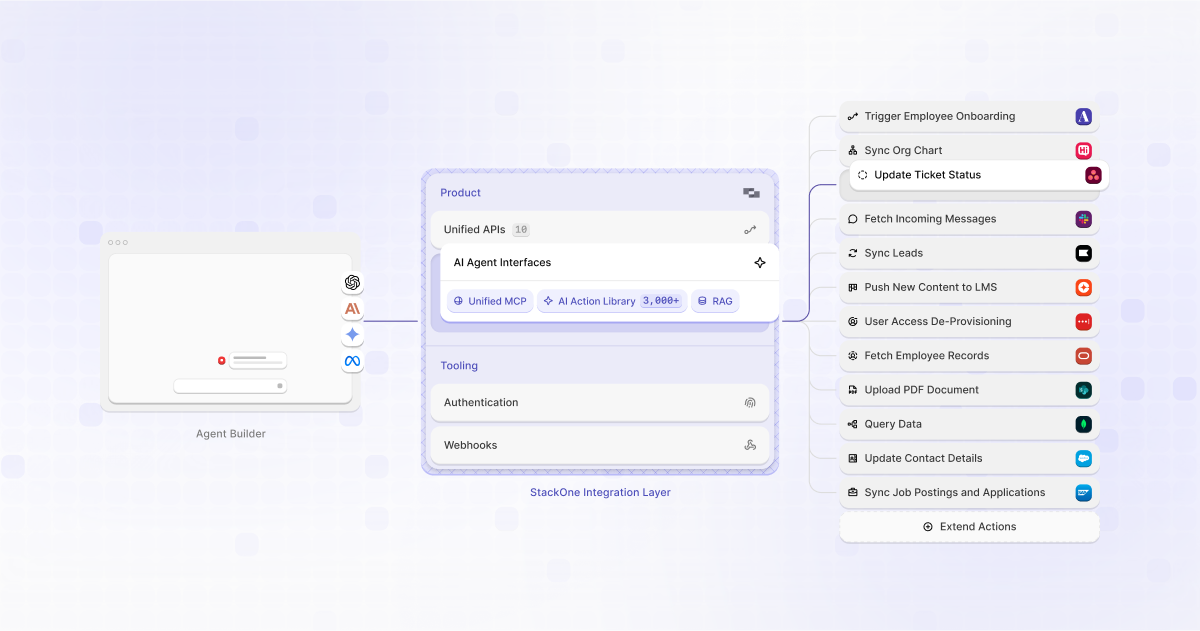This screenshot has width=1200, height=631.
Task: Click the layers icon in the Product header
Action: (751, 193)
